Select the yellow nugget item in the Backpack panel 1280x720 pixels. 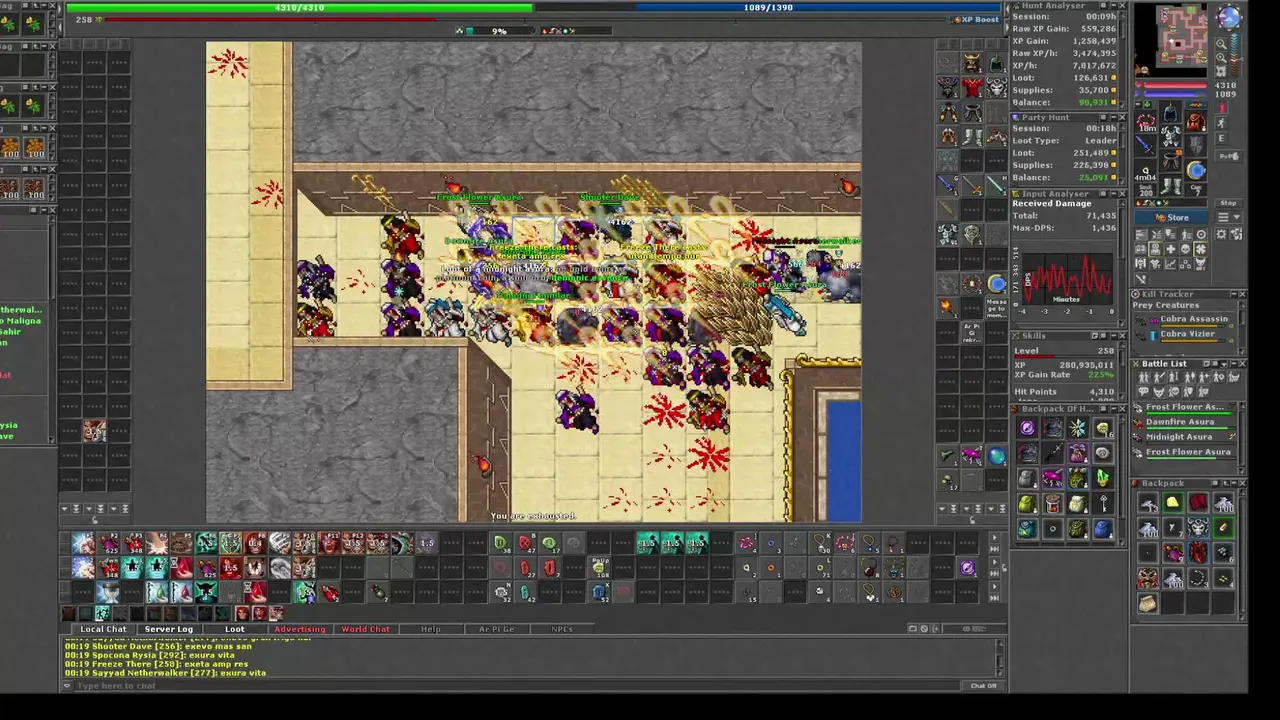pos(1172,503)
